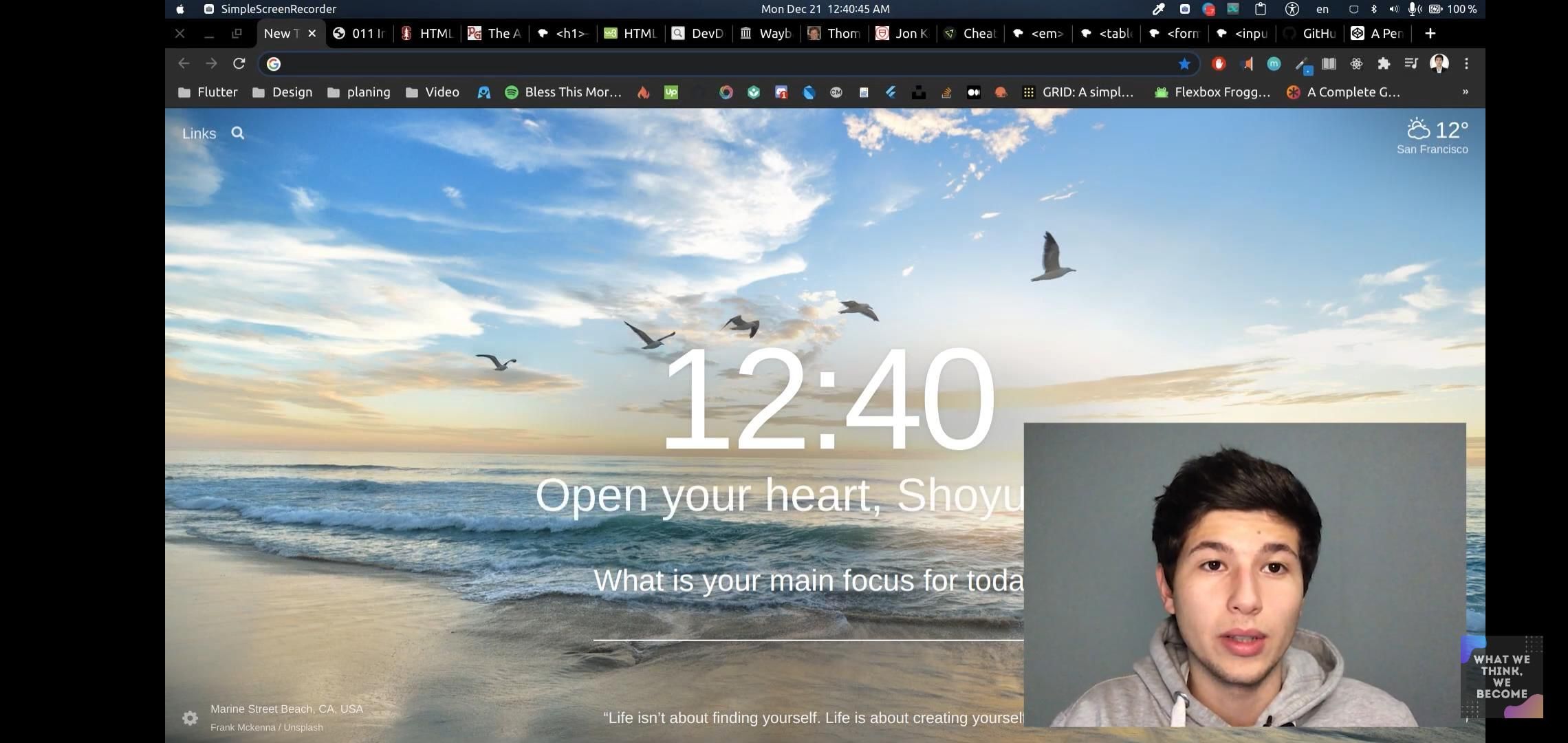Toggle the bookmark star for this page

click(x=1184, y=63)
